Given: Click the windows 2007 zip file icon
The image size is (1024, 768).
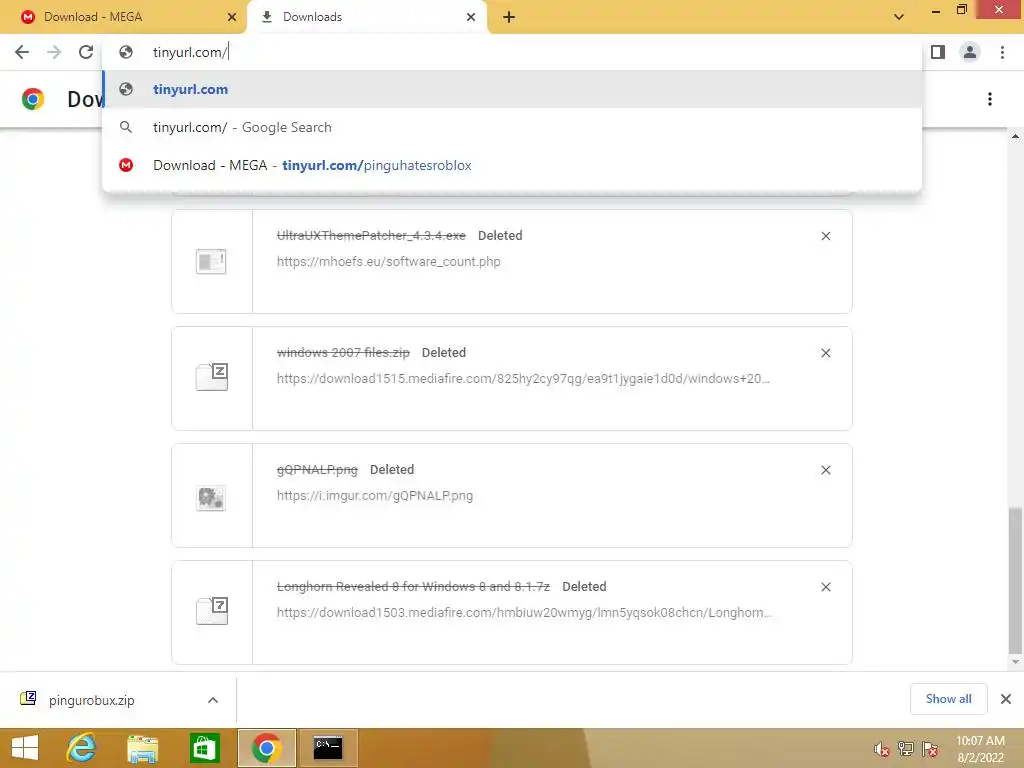Looking at the screenshot, I should point(212,377).
